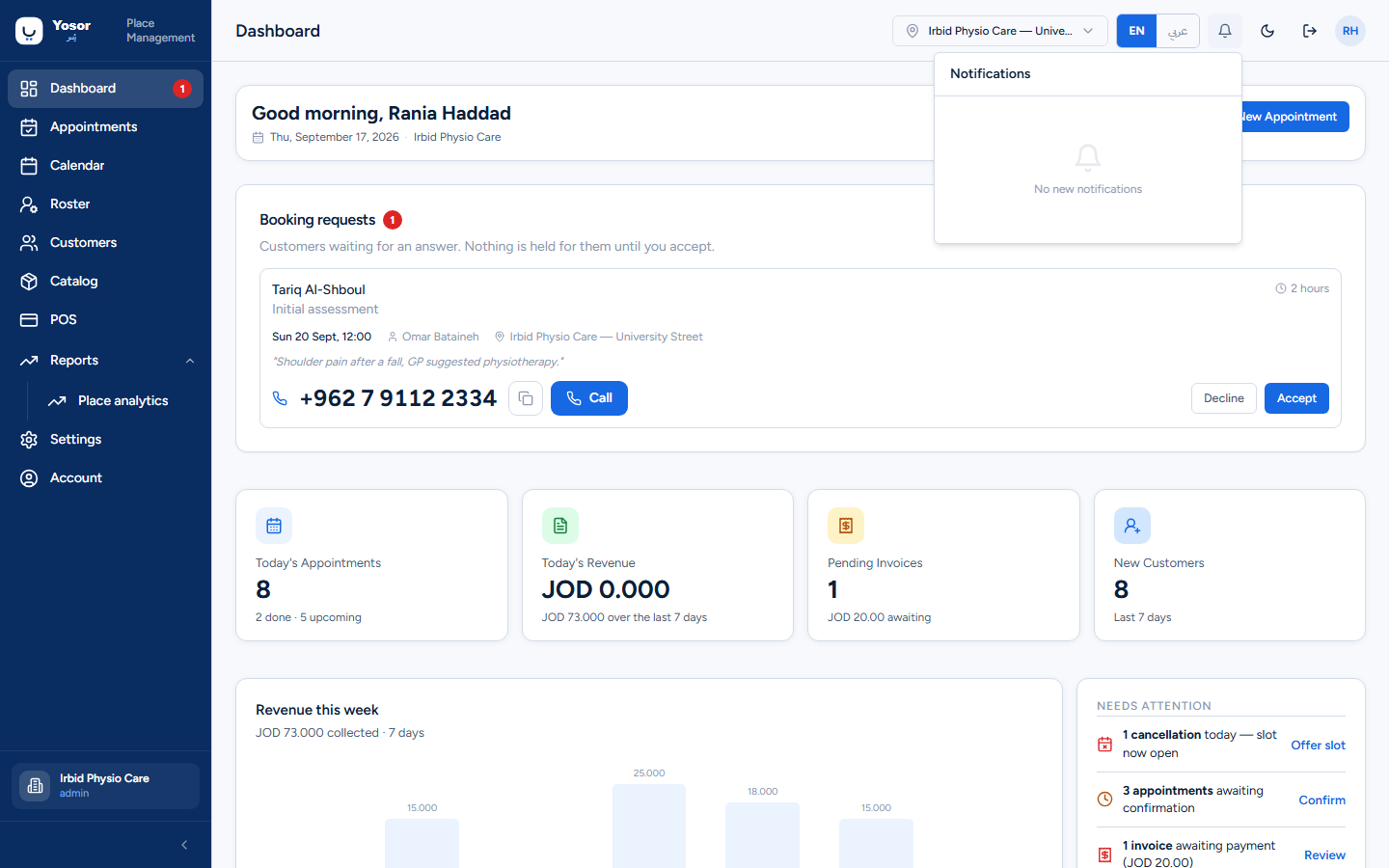Open the RH user avatar

1350,31
